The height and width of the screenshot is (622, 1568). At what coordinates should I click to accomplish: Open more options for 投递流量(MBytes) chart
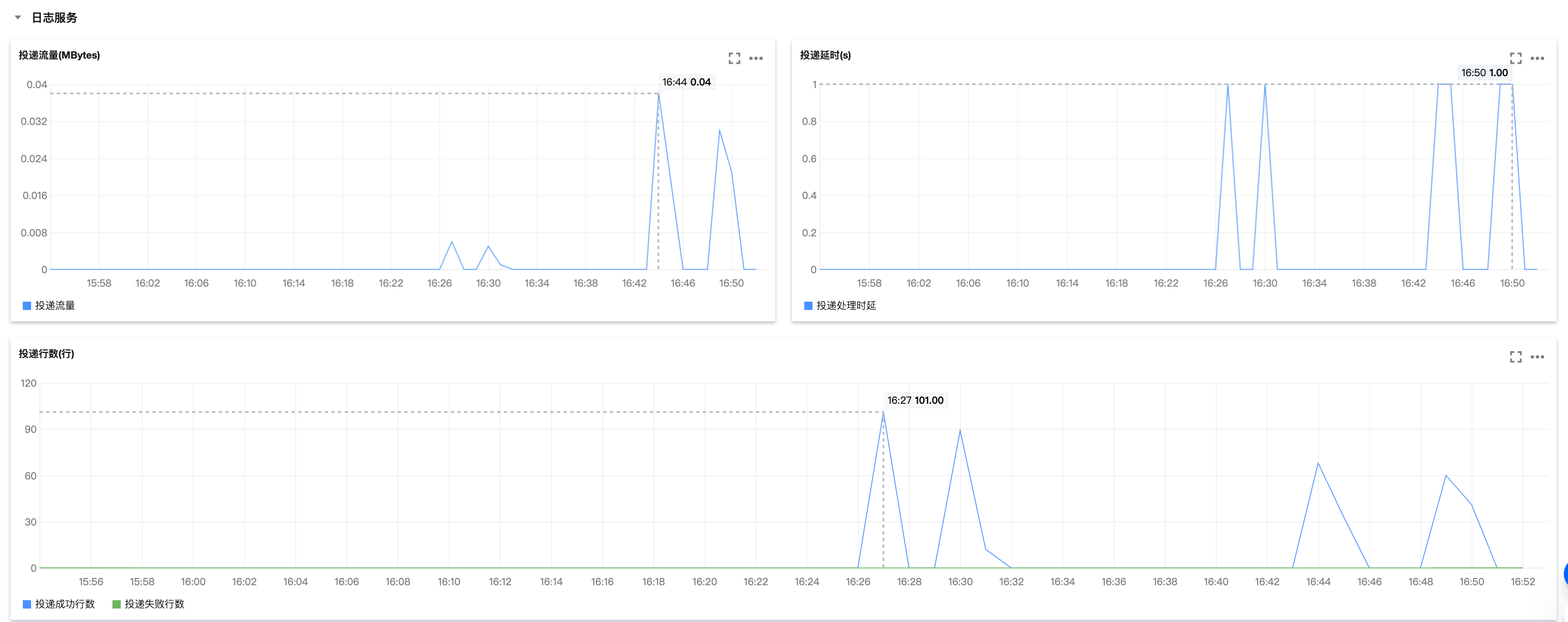click(756, 59)
